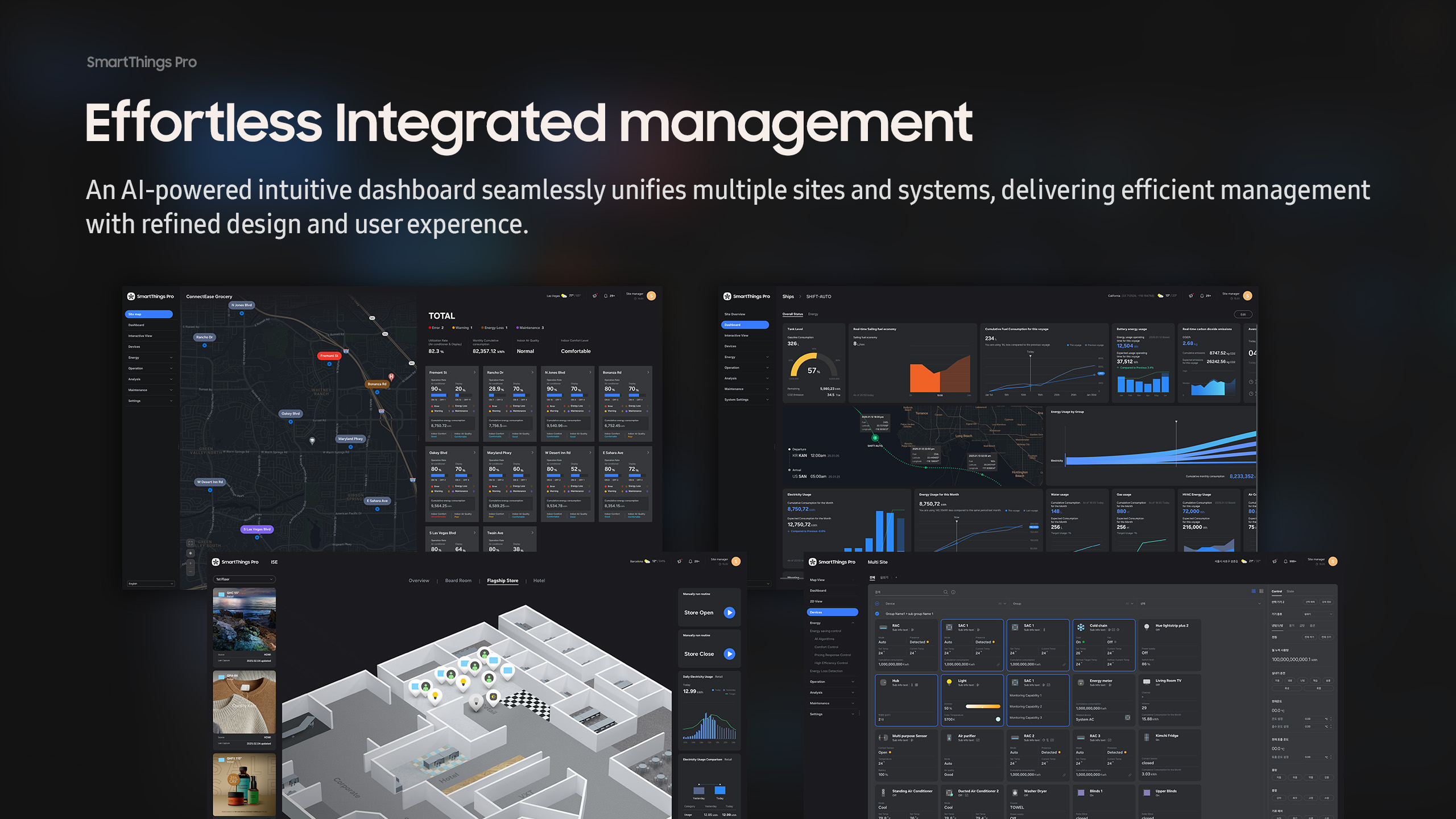Run the Store Close routine
The image size is (1456, 819).
tap(729, 654)
